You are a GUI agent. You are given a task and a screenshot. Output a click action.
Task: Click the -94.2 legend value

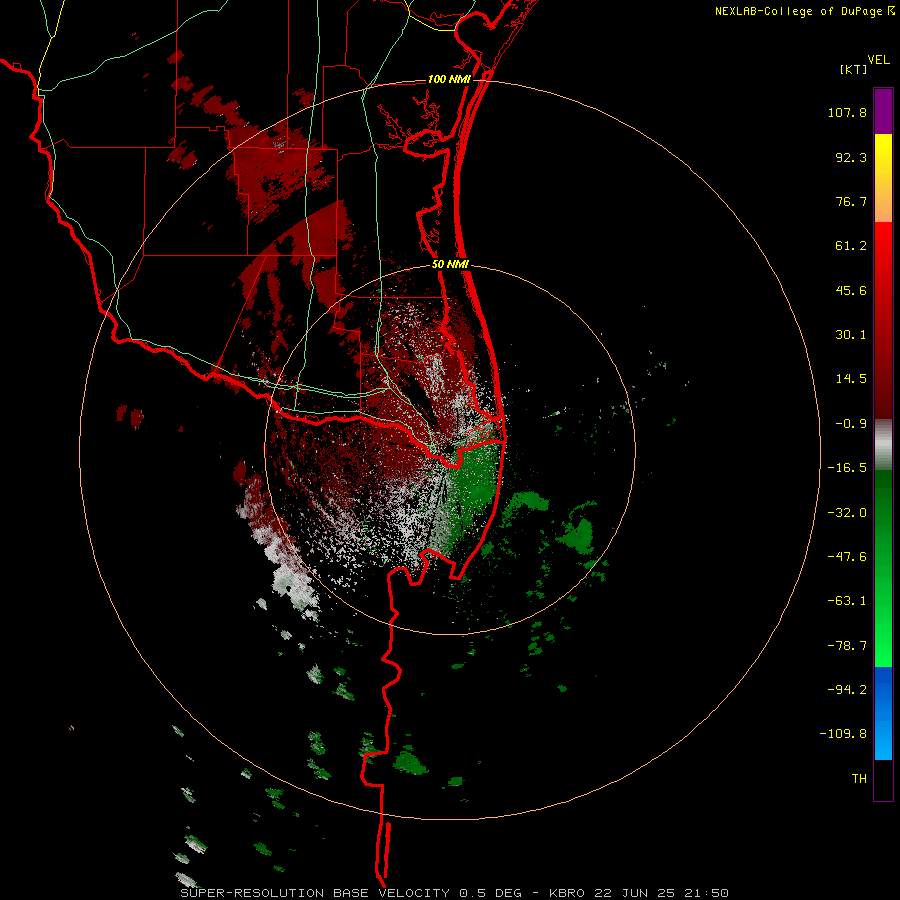[847, 689]
